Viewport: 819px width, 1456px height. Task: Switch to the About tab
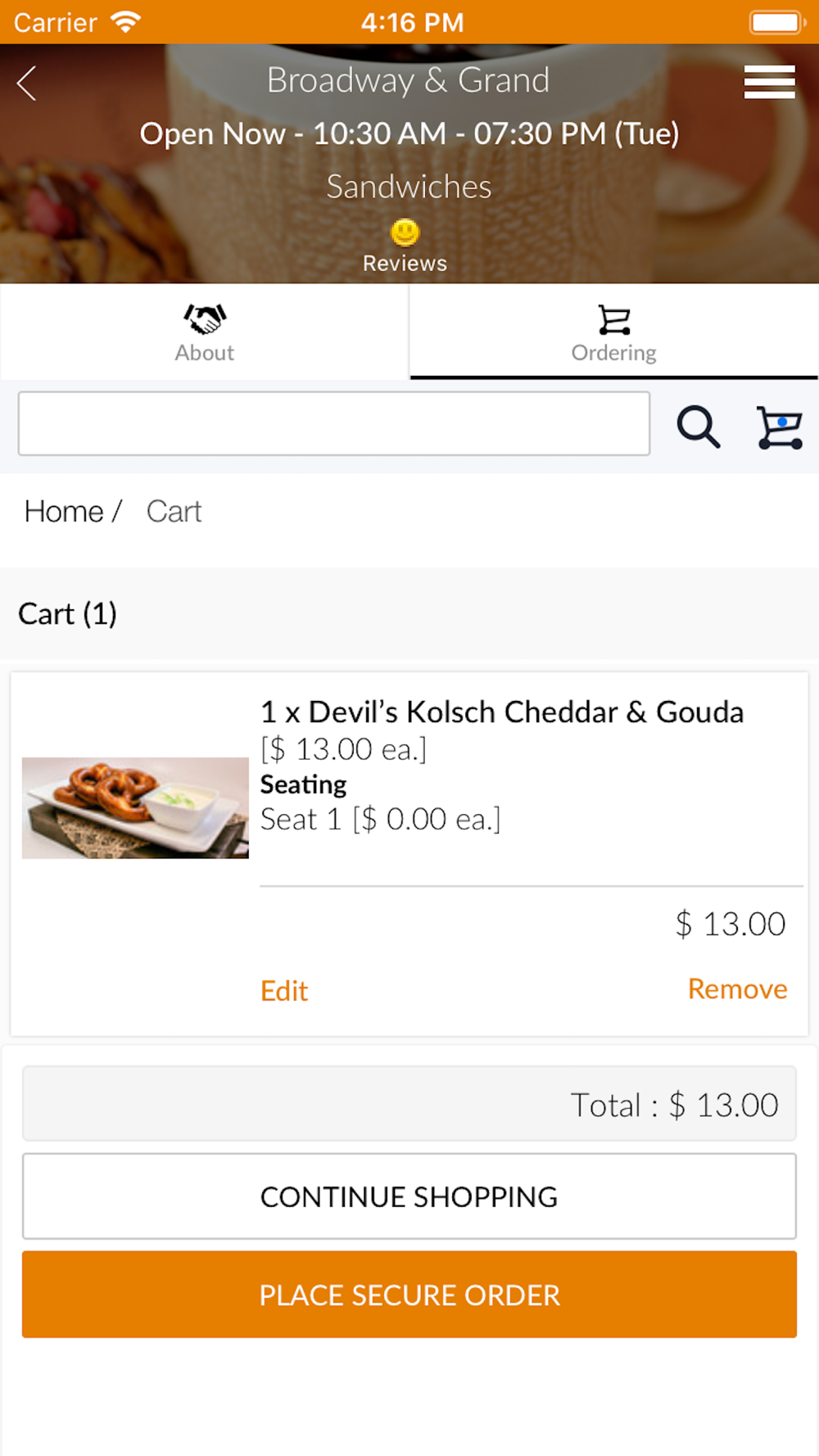(x=205, y=332)
